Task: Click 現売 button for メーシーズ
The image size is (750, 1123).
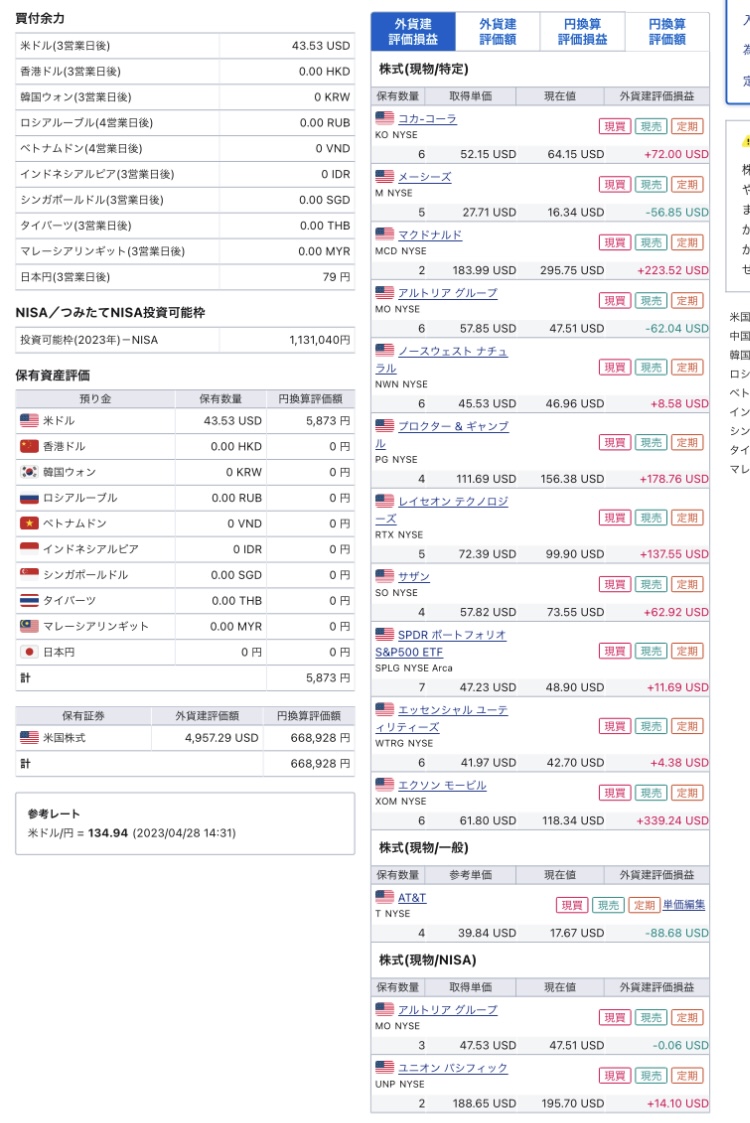Action: tap(650, 185)
